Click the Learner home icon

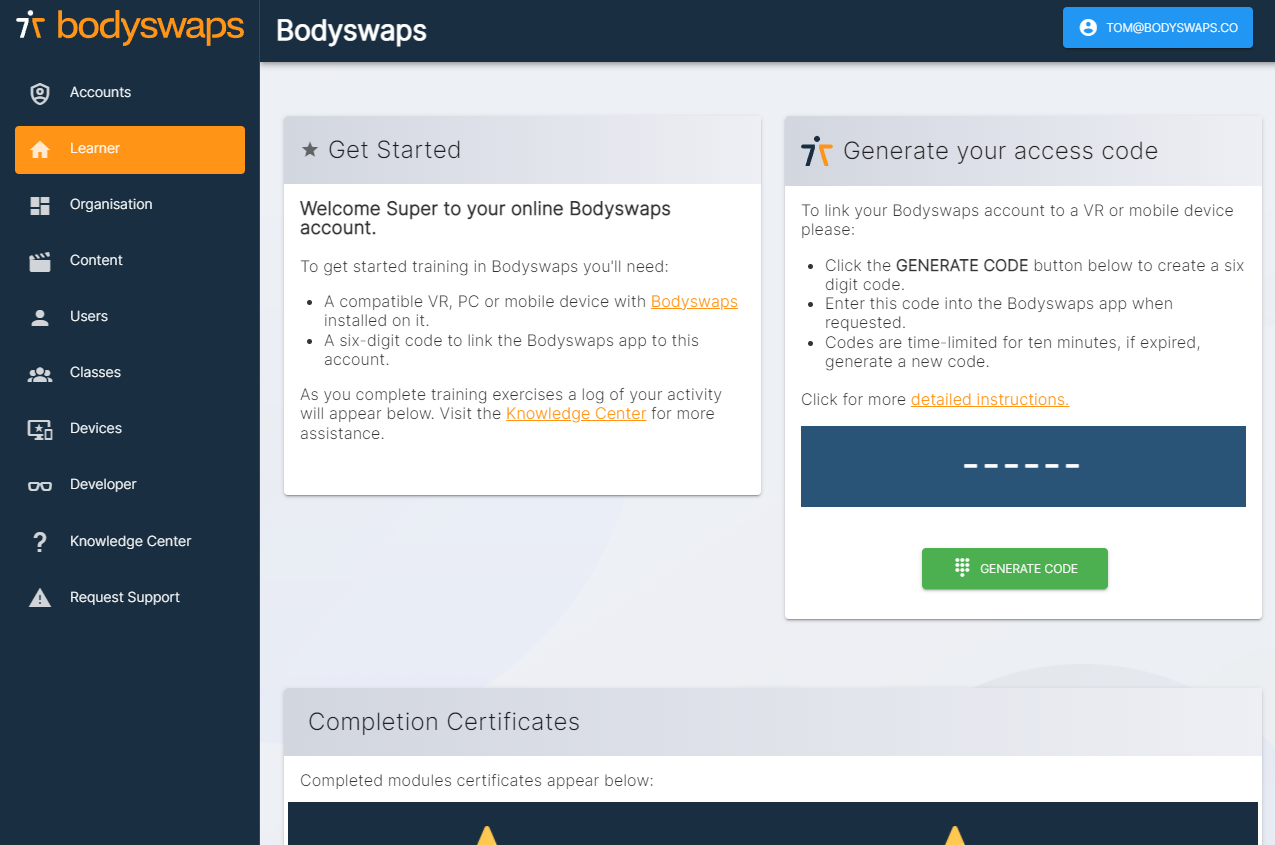[40, 149]
